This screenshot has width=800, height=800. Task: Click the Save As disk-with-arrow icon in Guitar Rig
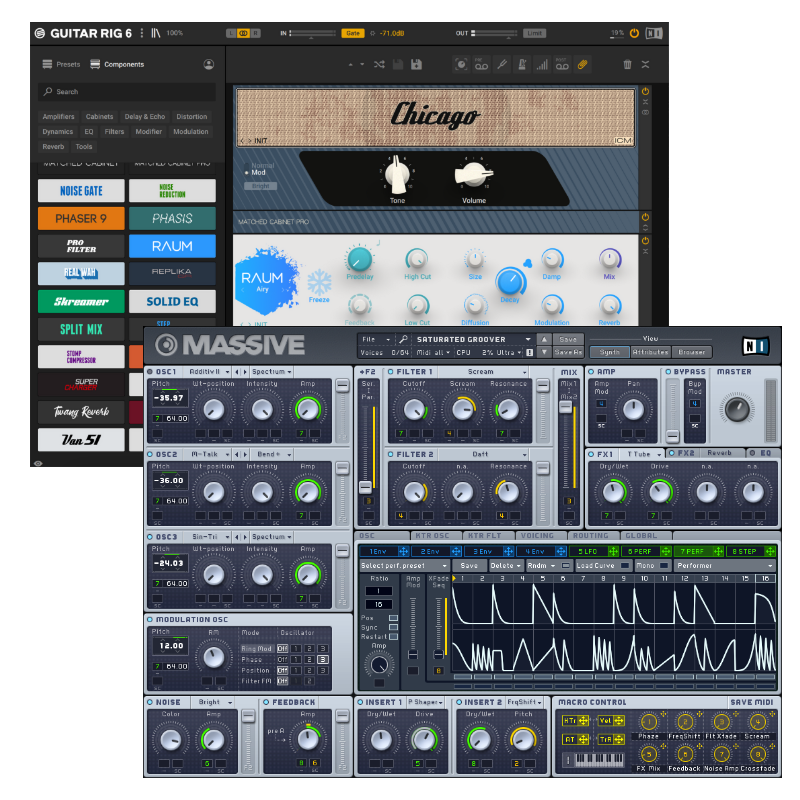tap(416, 65)
